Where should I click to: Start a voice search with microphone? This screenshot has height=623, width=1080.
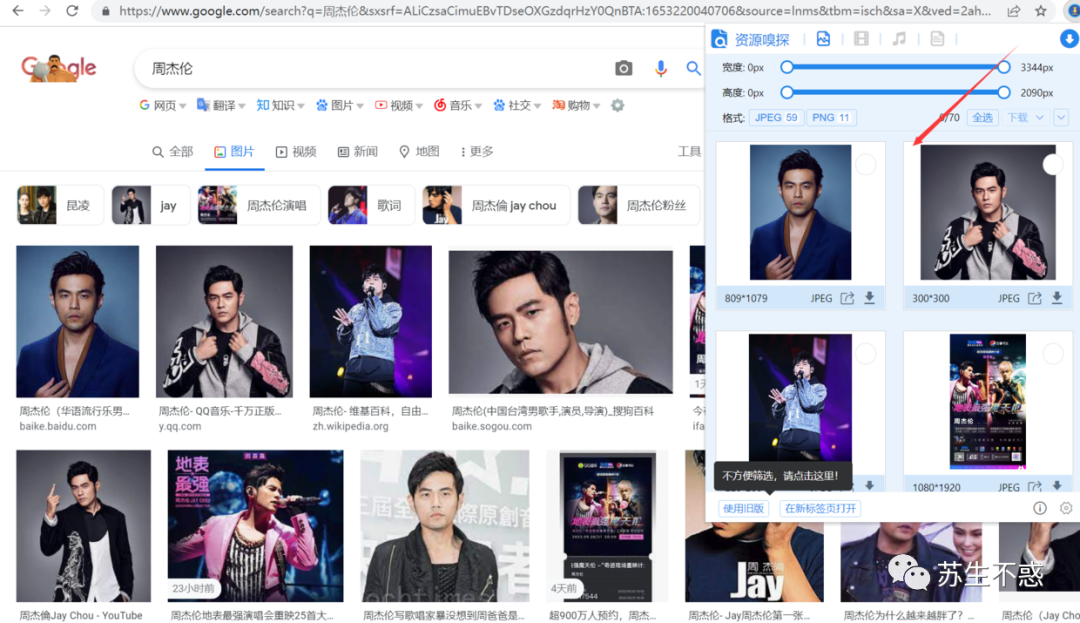[661, 68]
